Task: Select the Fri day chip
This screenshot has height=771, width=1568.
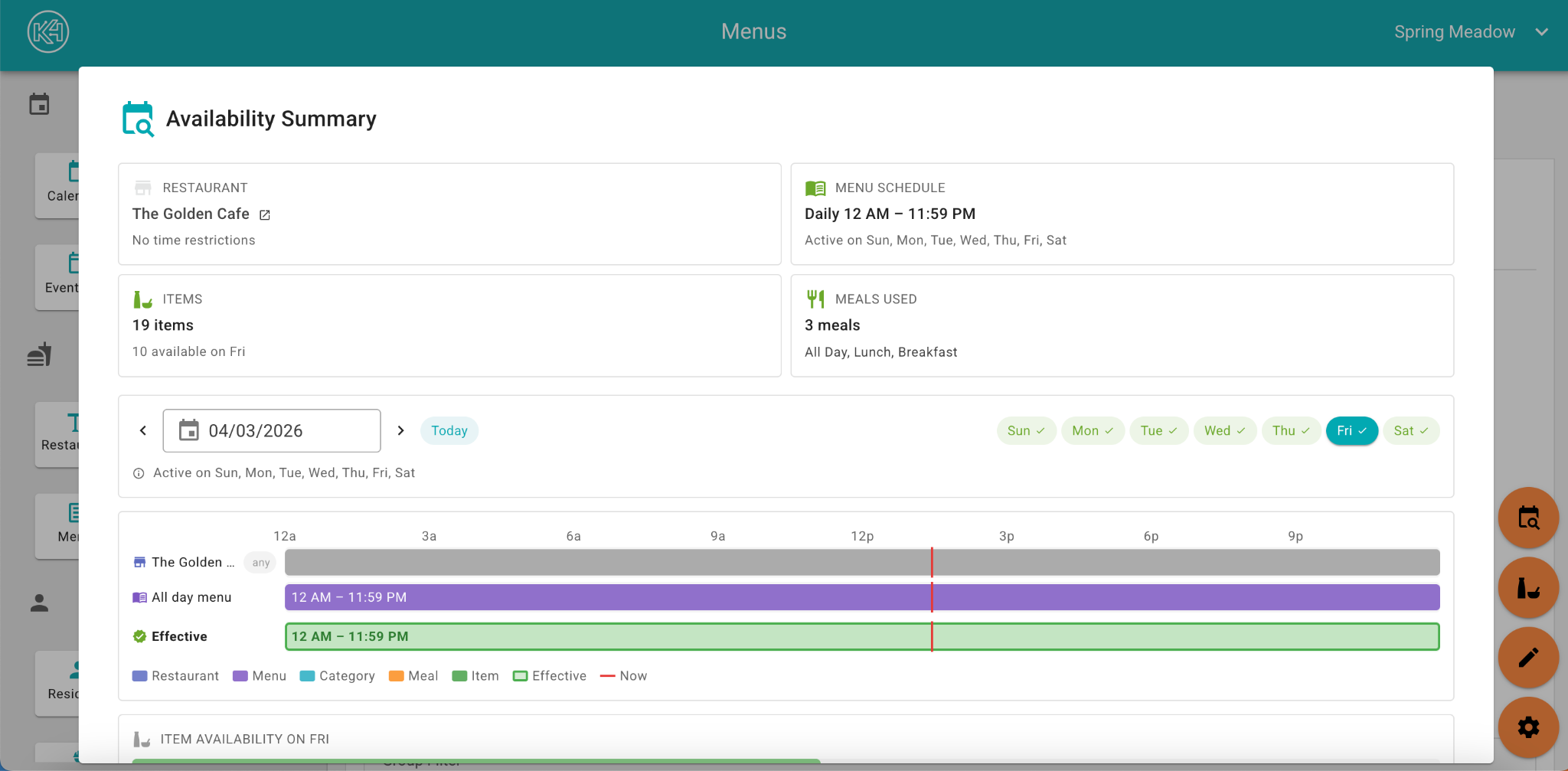Action: [1351, 431]
